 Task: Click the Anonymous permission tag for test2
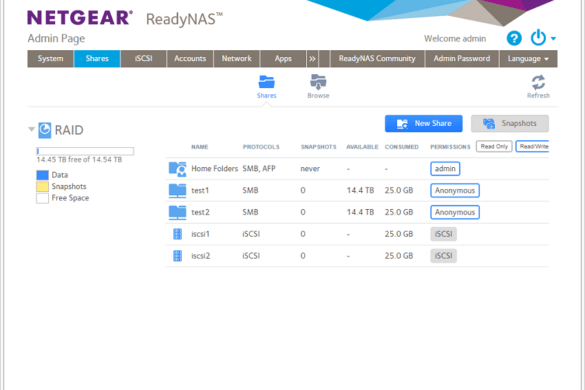455,212
